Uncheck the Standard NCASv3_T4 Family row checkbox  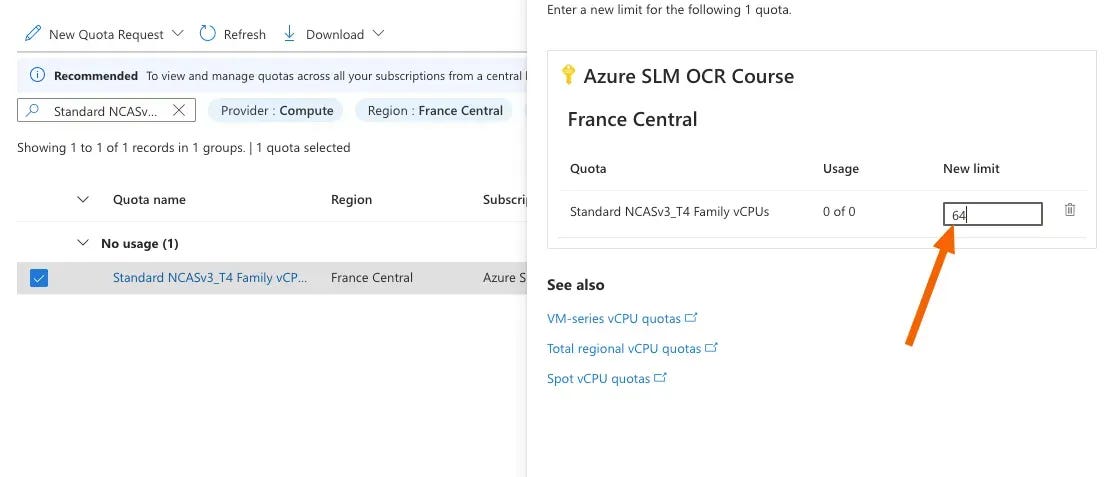point(39,278)
